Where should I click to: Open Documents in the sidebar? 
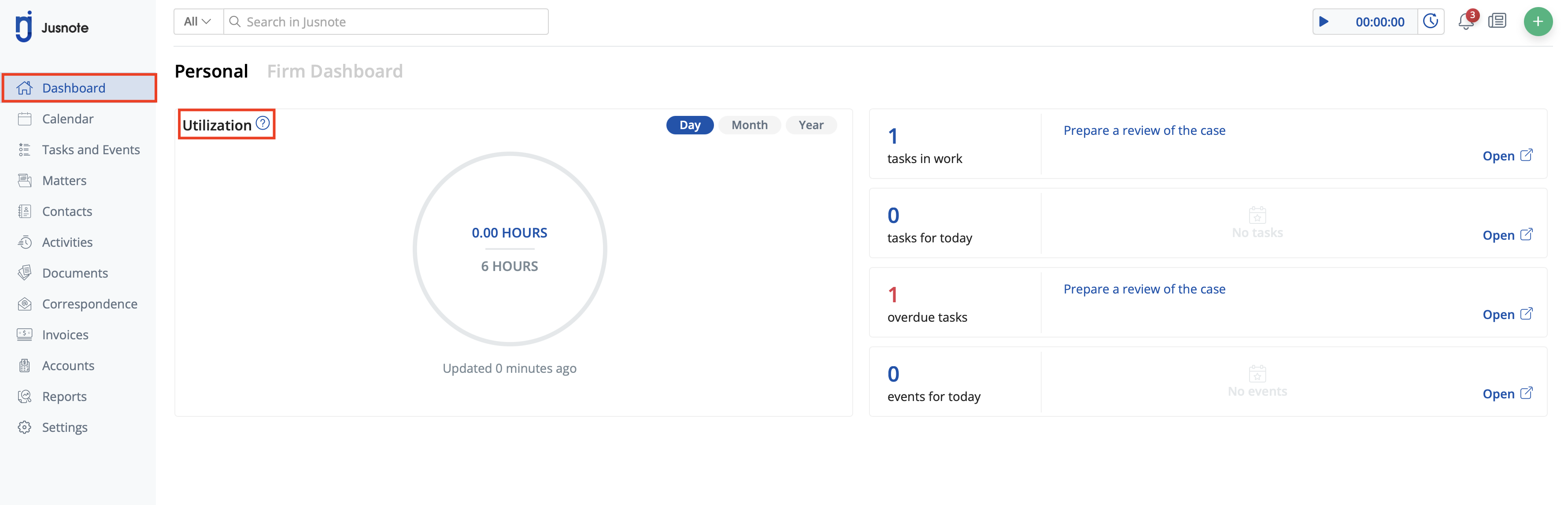78,273
